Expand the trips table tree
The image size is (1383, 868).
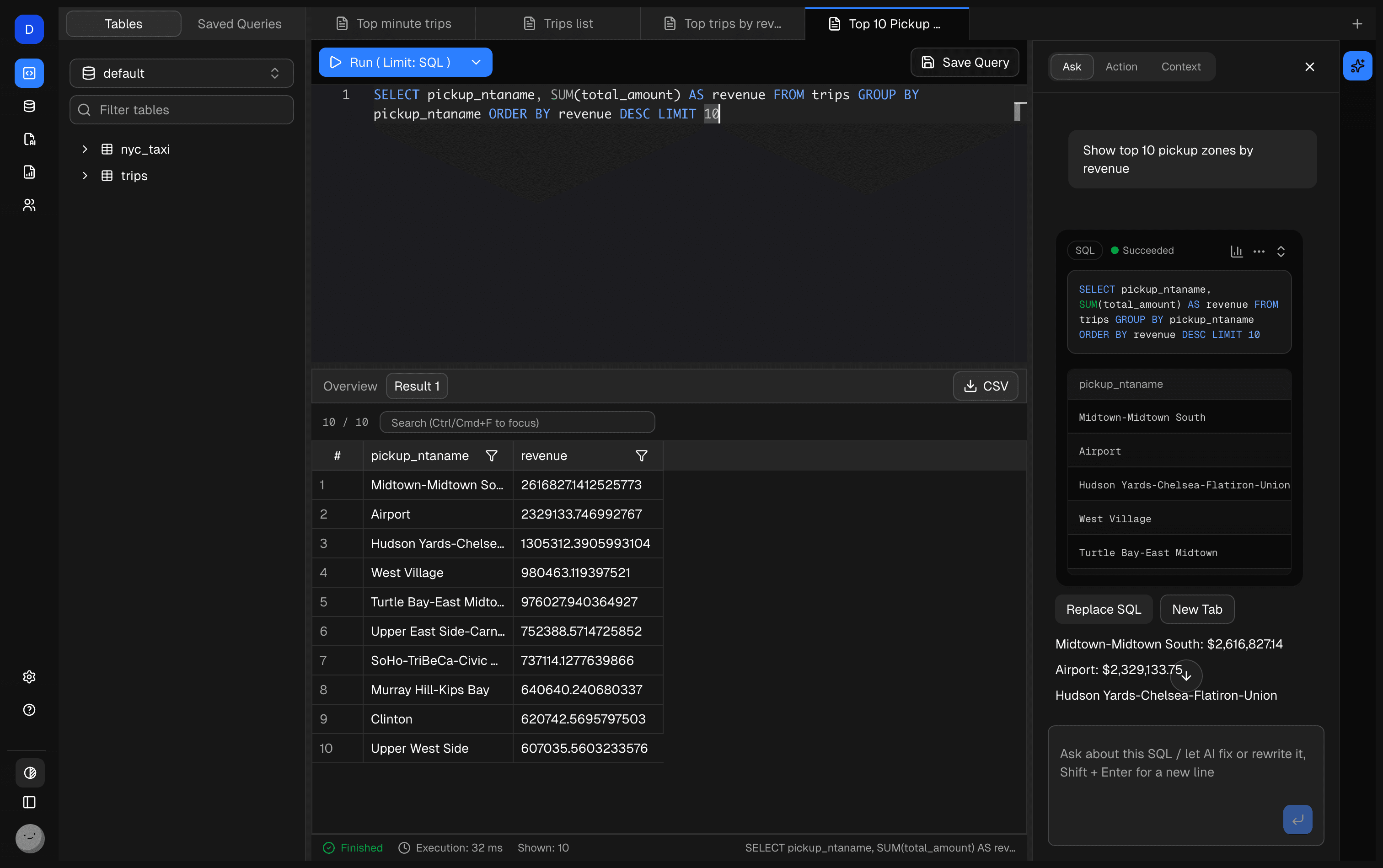click(x=85, y=176)
